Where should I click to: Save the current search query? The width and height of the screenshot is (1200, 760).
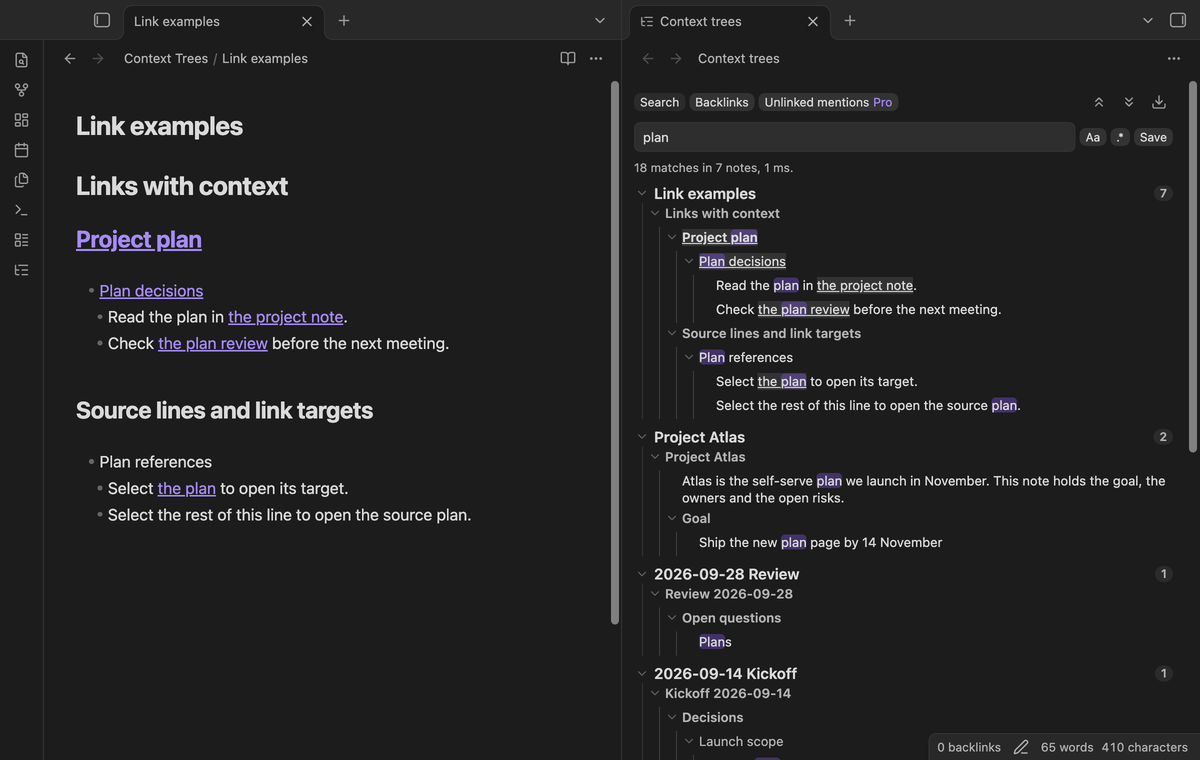(1153, 137)
